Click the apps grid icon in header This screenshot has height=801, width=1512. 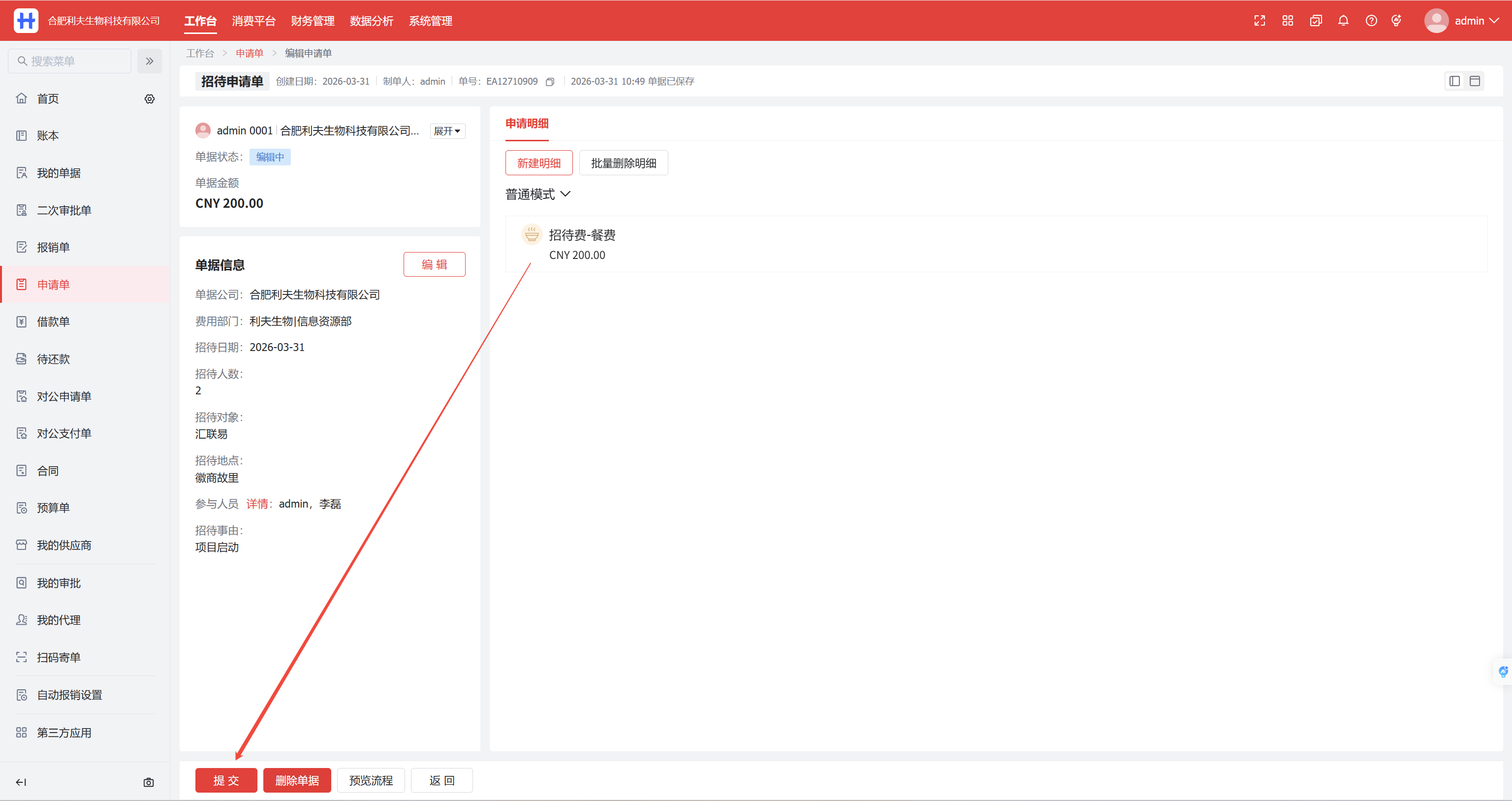pos(1288,21)
